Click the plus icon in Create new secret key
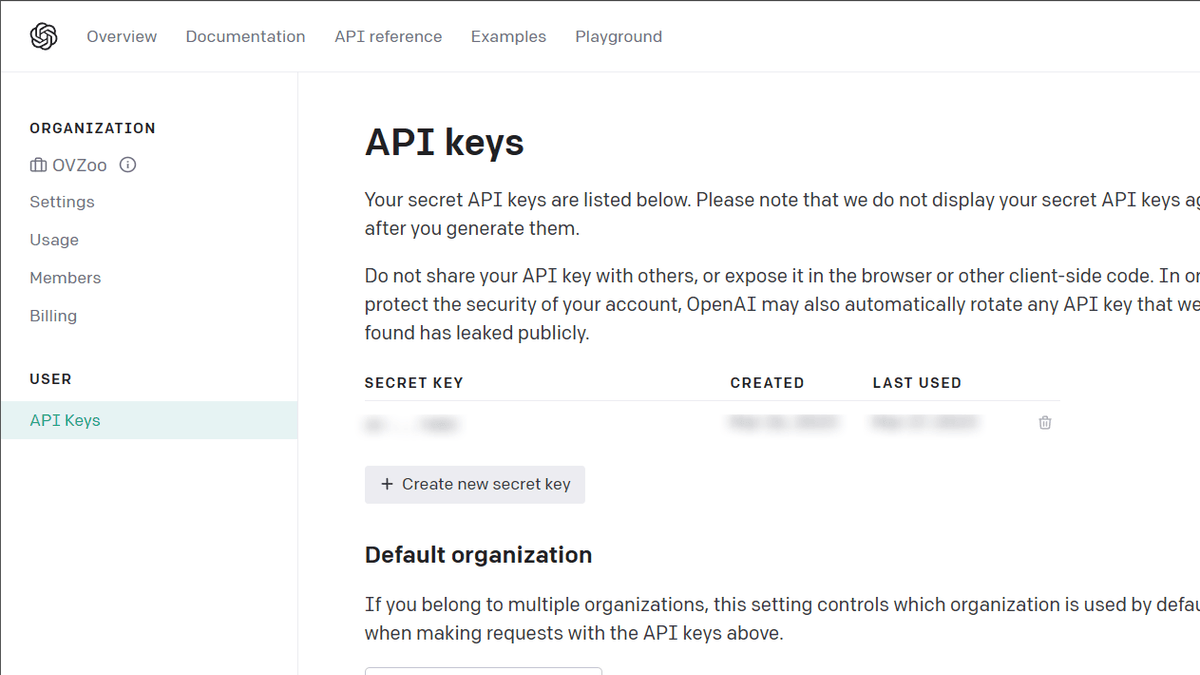 [x=387, y=484]
